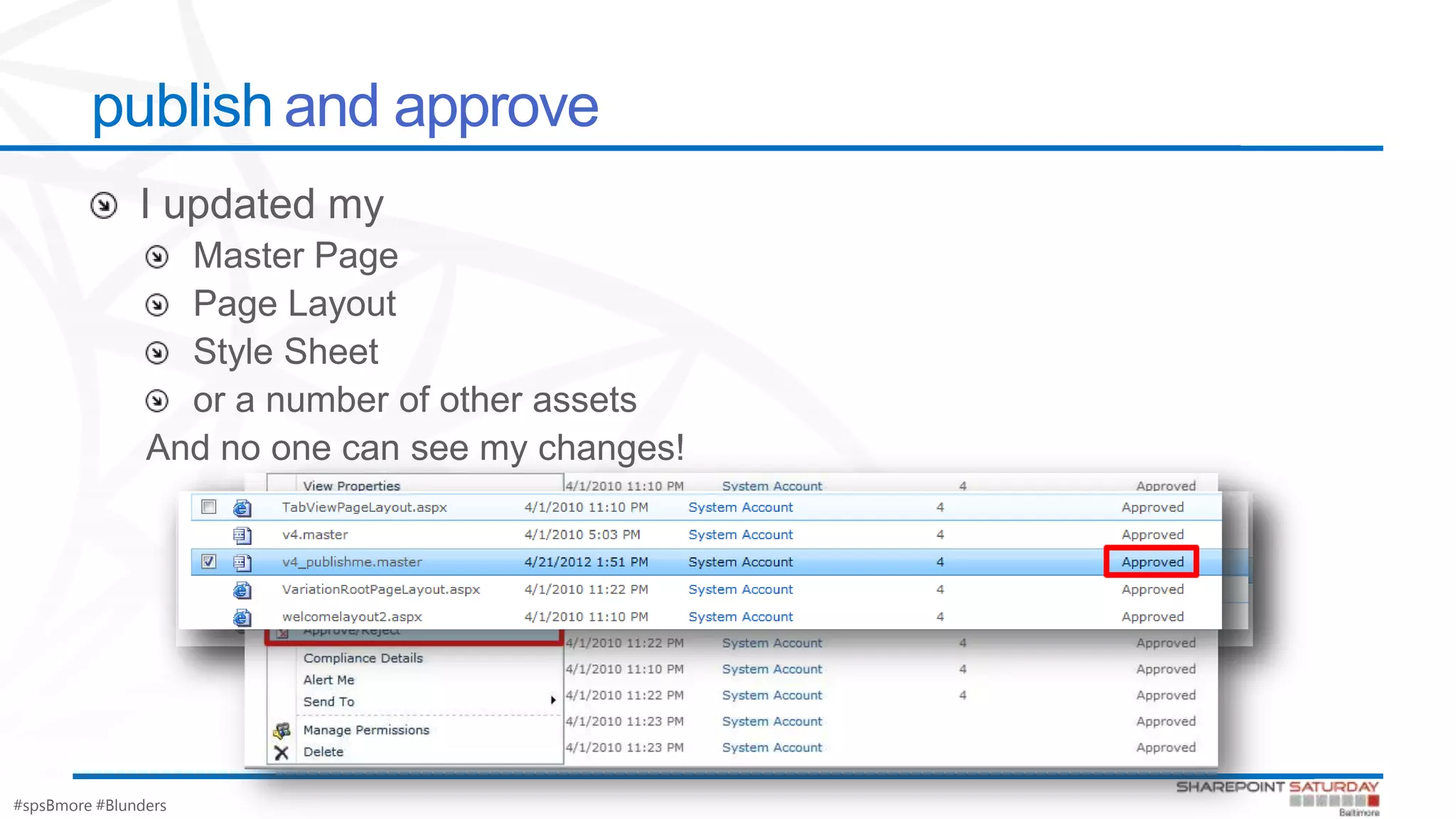Image resolution: width=1456 pixels, height=819 pixels.
Task: Choose Compliance Details menu entry
Action: click(x=363, y=658)
